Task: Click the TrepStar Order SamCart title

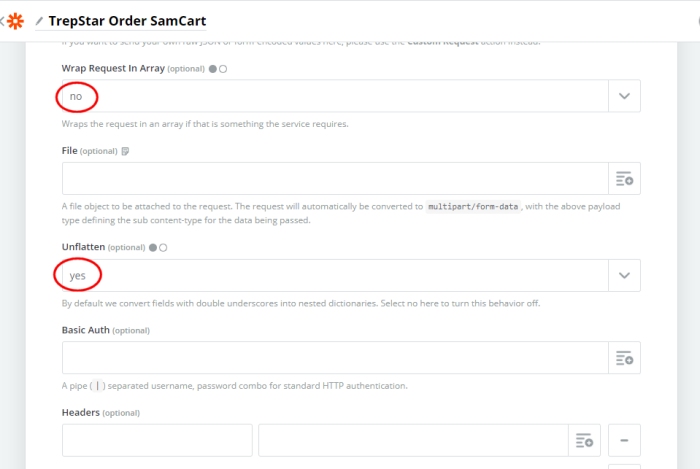Action: (x=127, y=21)
